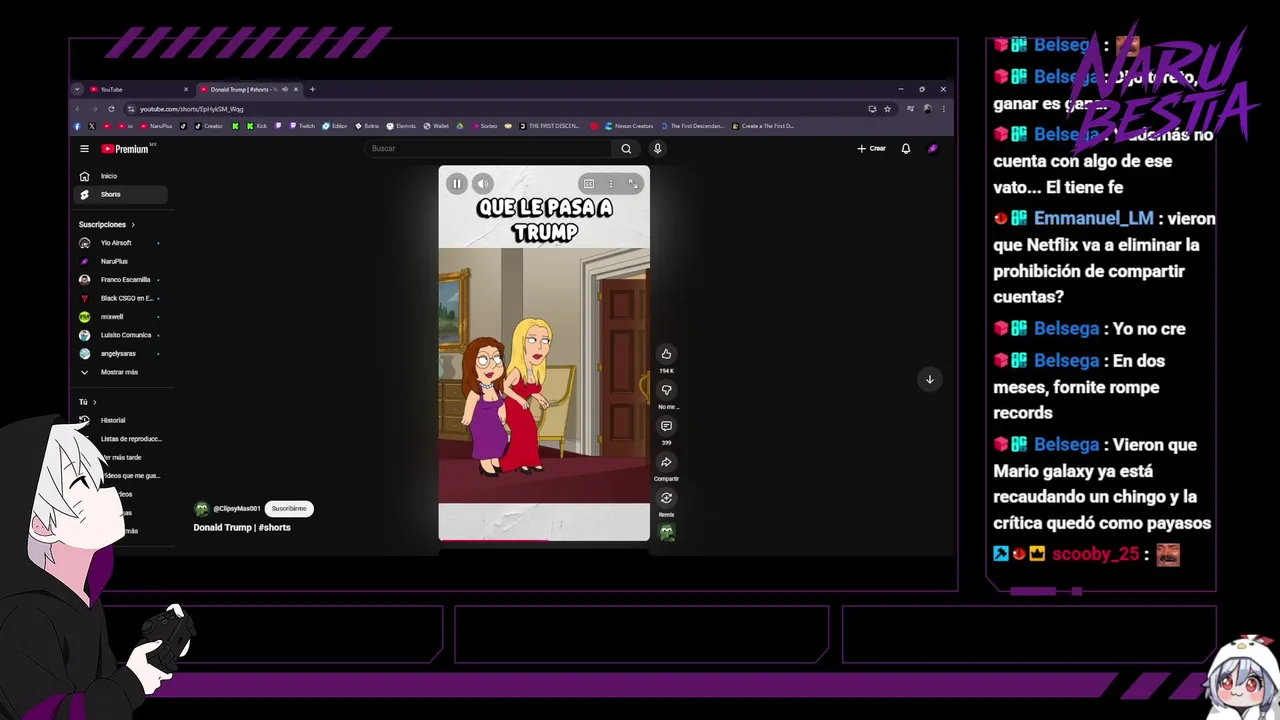Go to the next Short with down arrow
The width and height of the screenshot is (1280, 720).
929,379
